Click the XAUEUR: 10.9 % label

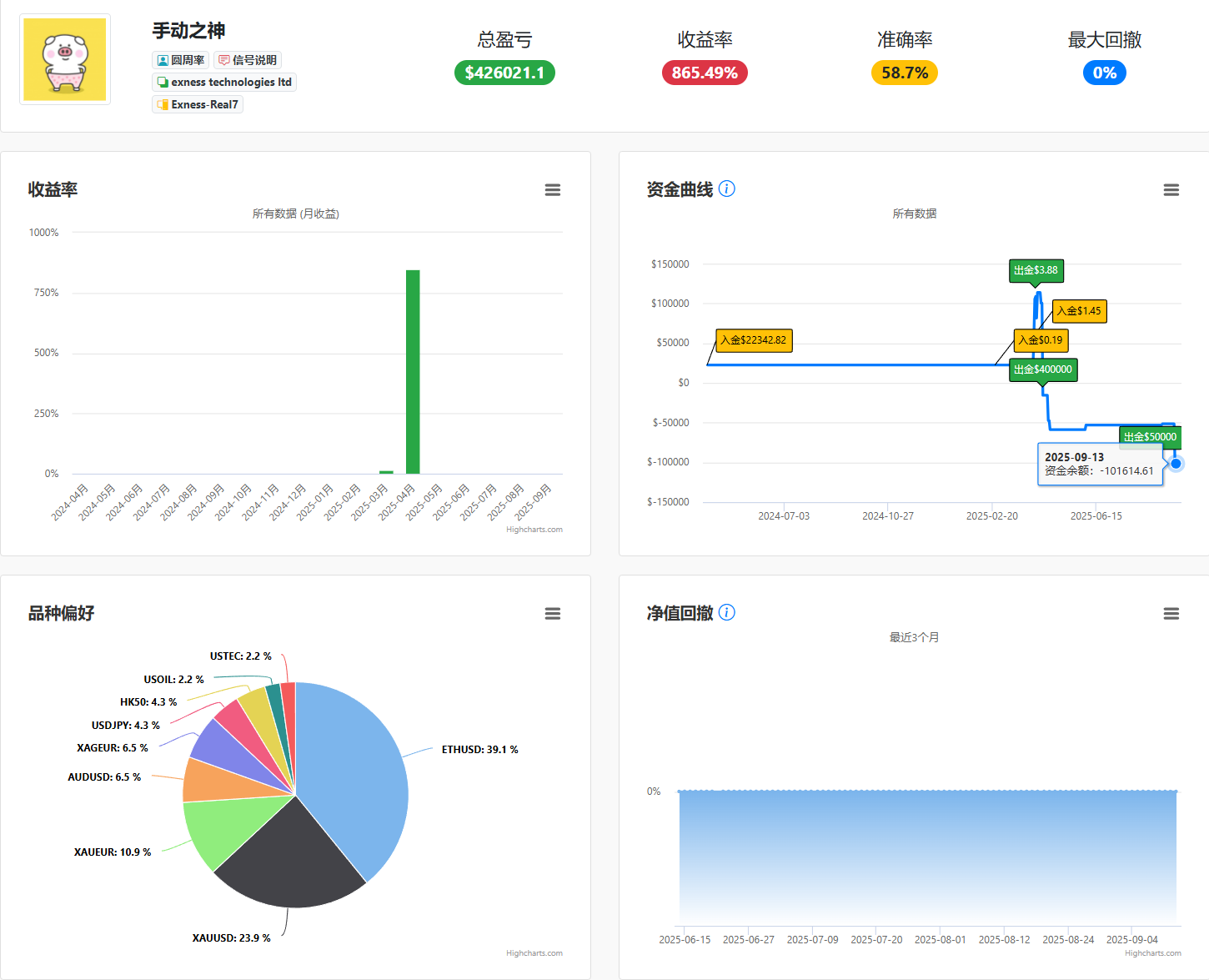(x=113, y=852)
